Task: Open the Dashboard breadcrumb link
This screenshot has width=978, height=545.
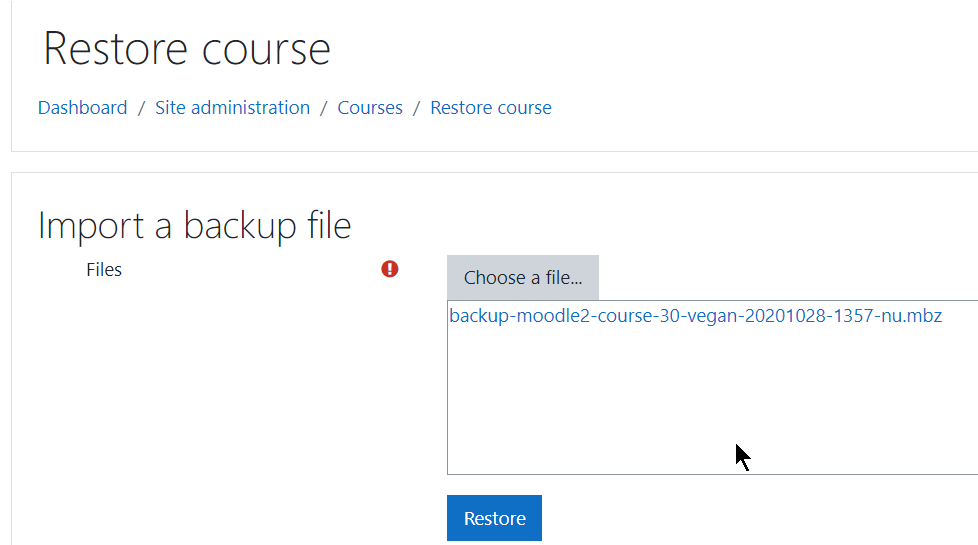Action: pos(82,108)
